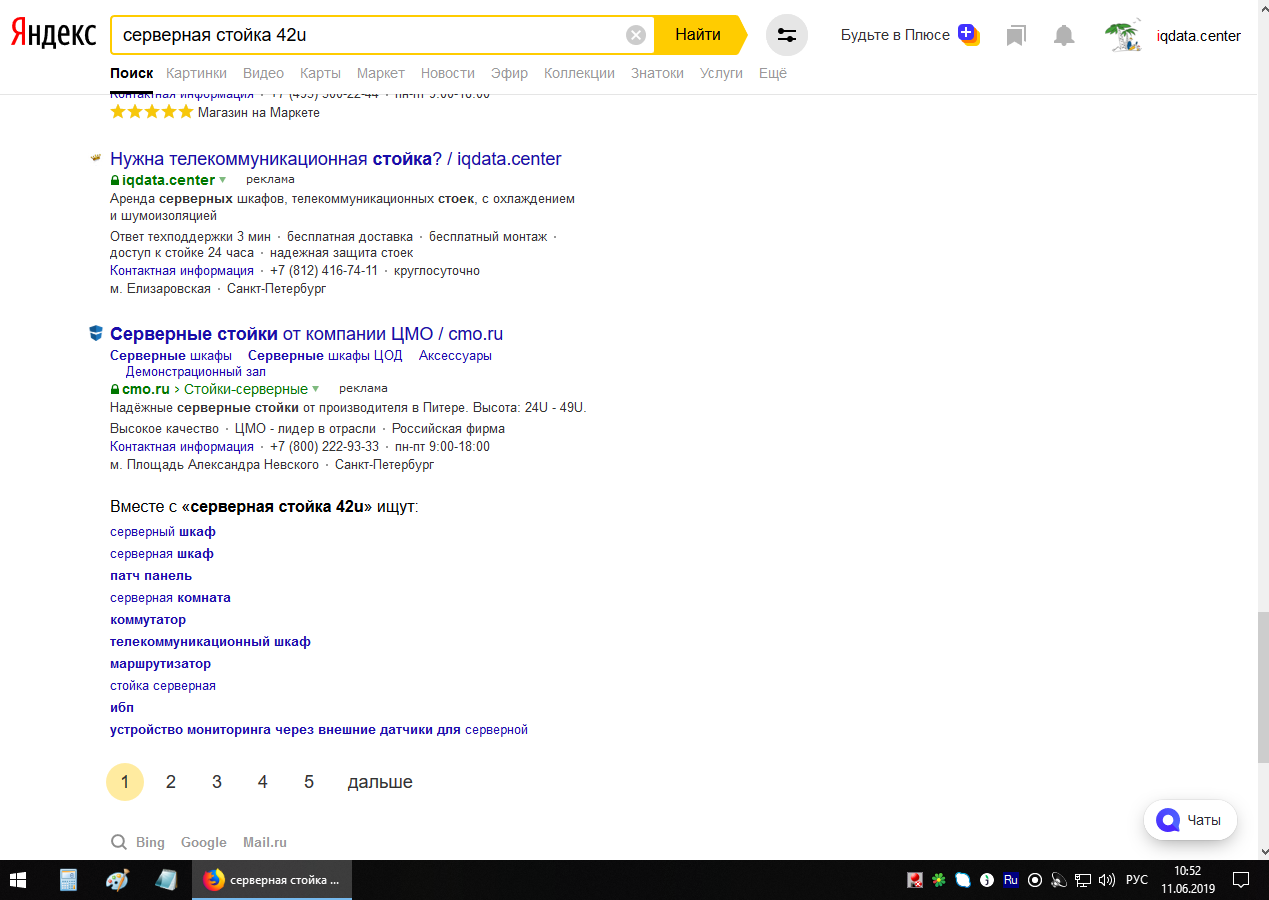Click the Яндекс logo

point(53,34)
